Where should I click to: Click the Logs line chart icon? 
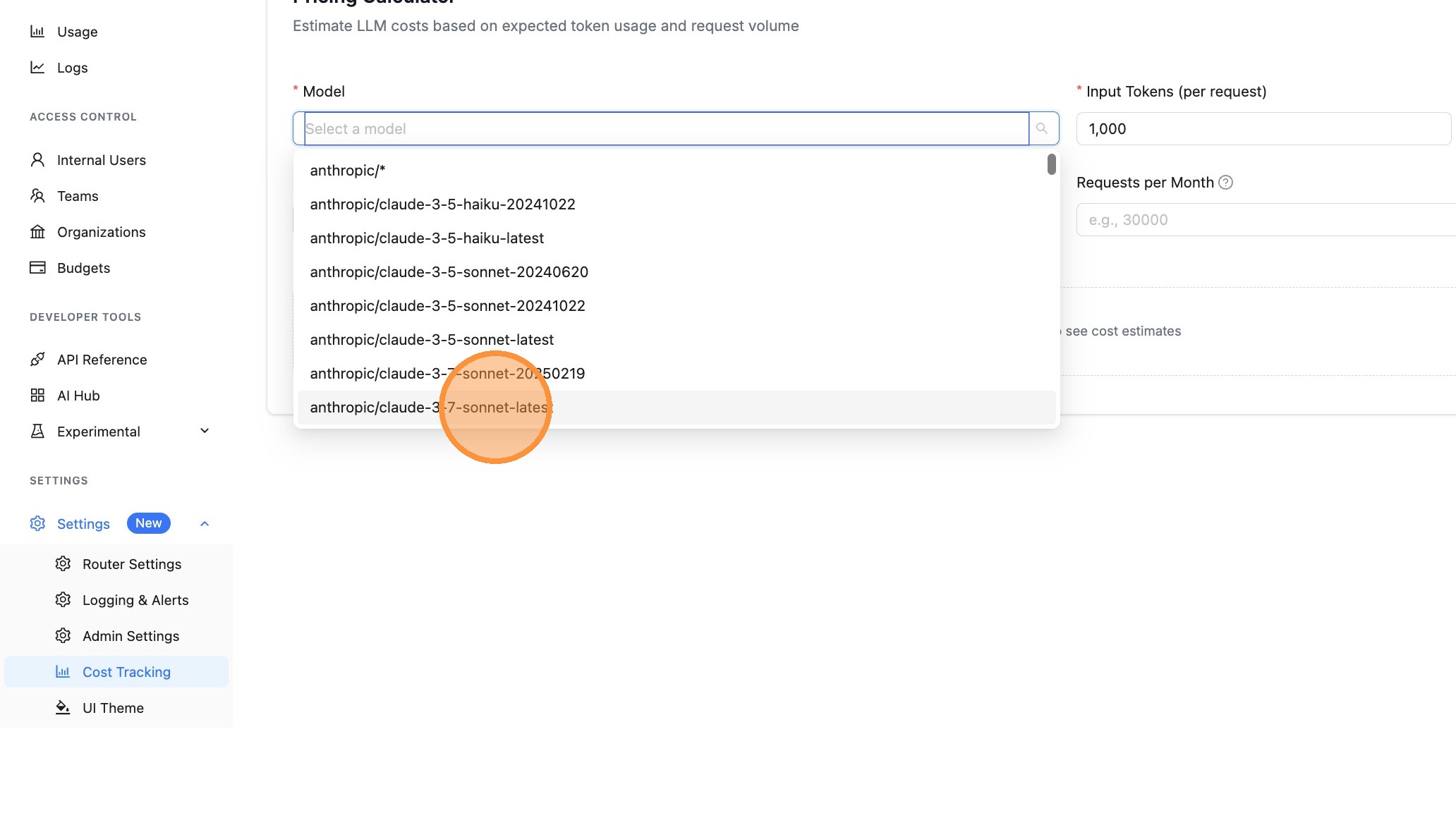[37, 68]
